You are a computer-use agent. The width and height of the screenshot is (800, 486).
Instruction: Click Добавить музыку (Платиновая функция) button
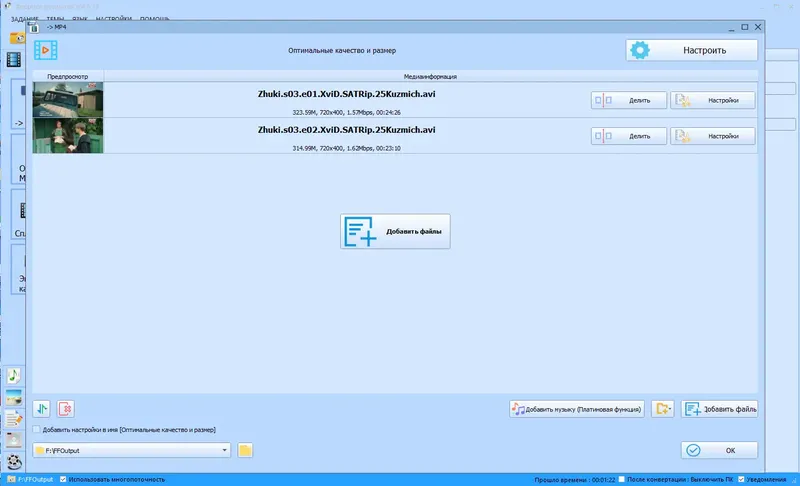tap(577, 409)
